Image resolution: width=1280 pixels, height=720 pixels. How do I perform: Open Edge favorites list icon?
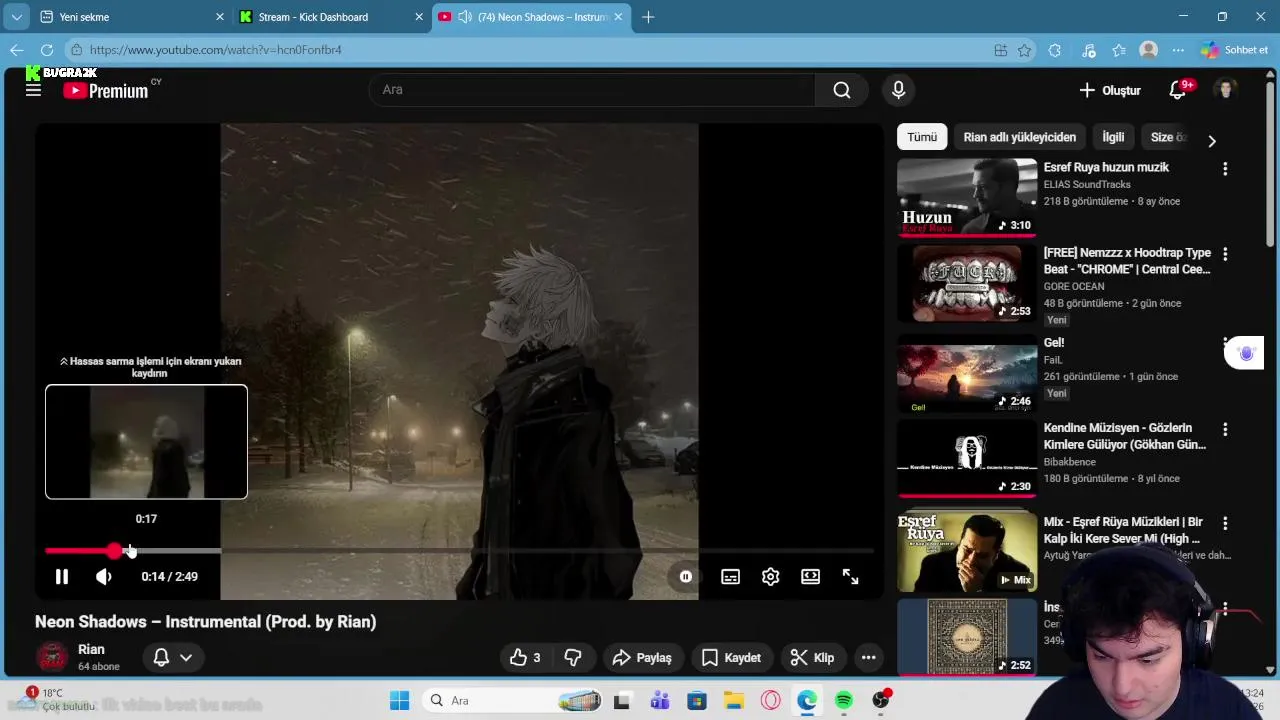[1119, 50]
